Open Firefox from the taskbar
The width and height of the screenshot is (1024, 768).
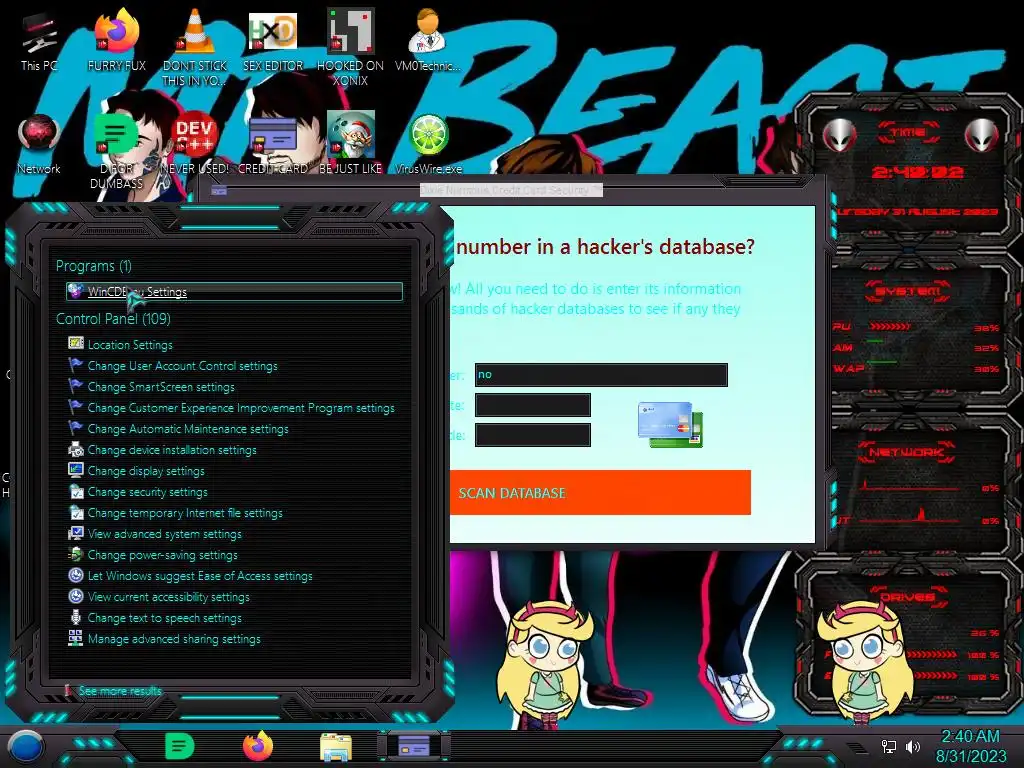258,746
